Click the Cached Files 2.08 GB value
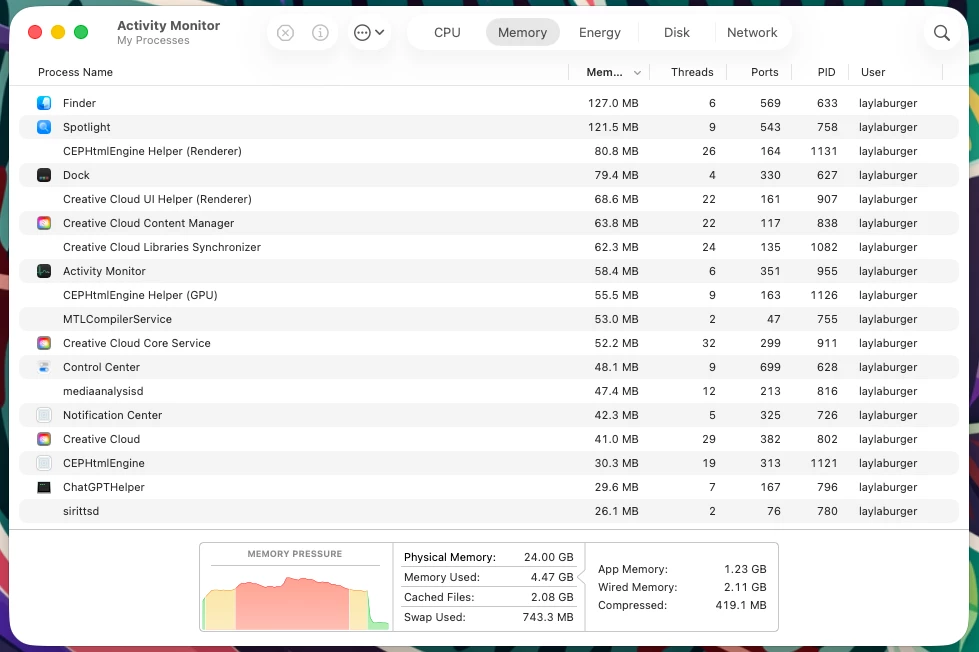The width and height of the screenshot is (979, 652). (552, 597)
